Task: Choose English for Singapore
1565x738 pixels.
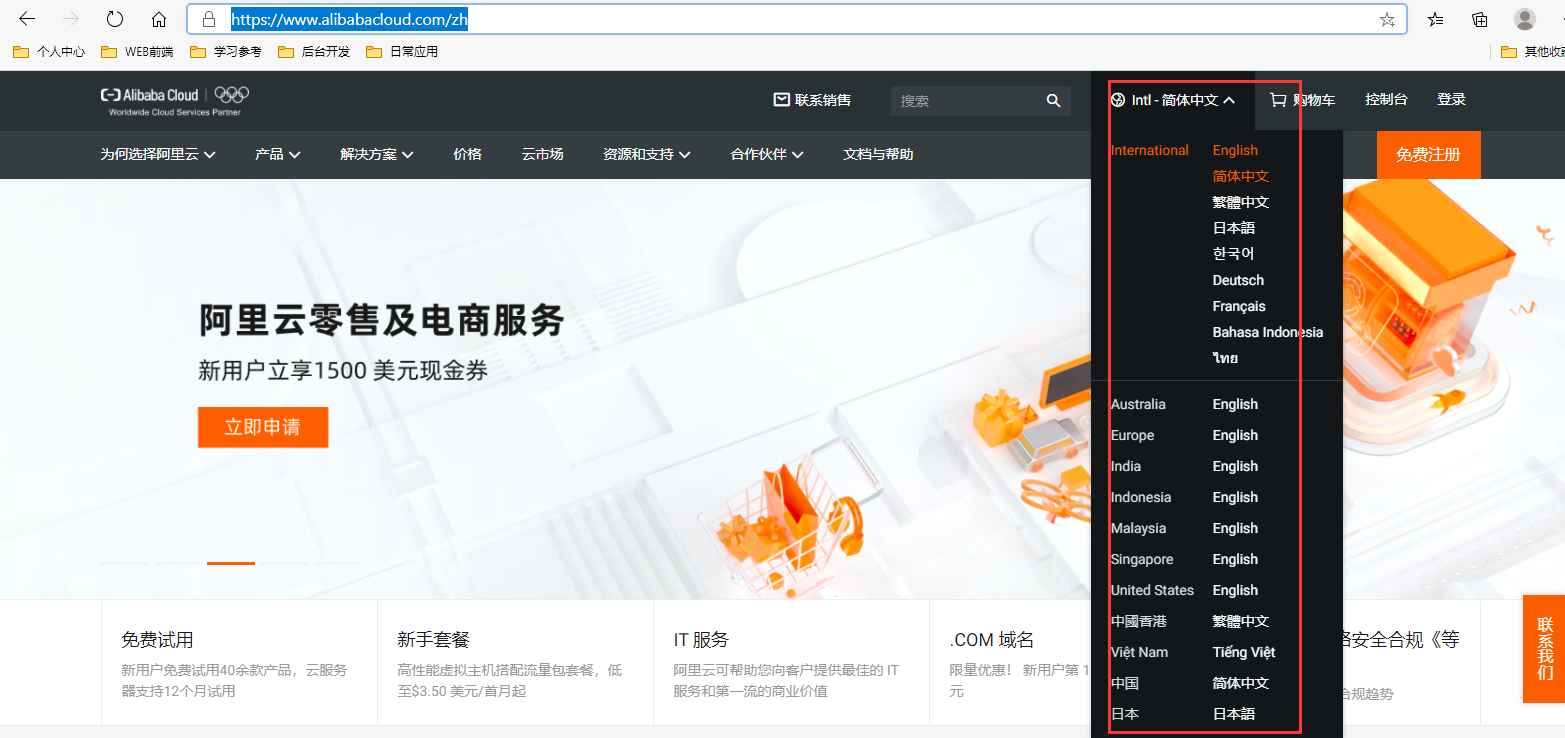Action: pyautogui.click(x=1235, y=559)
